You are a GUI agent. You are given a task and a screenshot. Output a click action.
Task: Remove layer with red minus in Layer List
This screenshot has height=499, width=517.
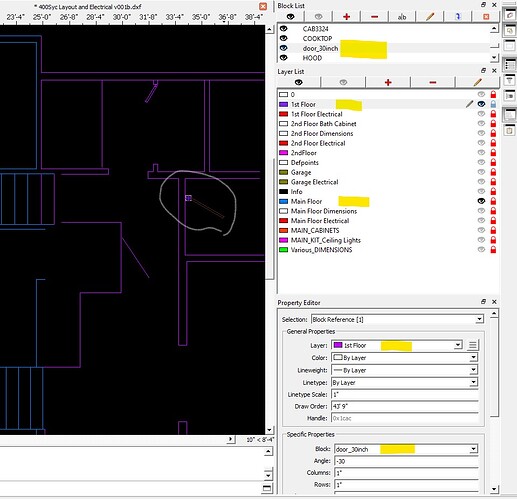point(433,82)
